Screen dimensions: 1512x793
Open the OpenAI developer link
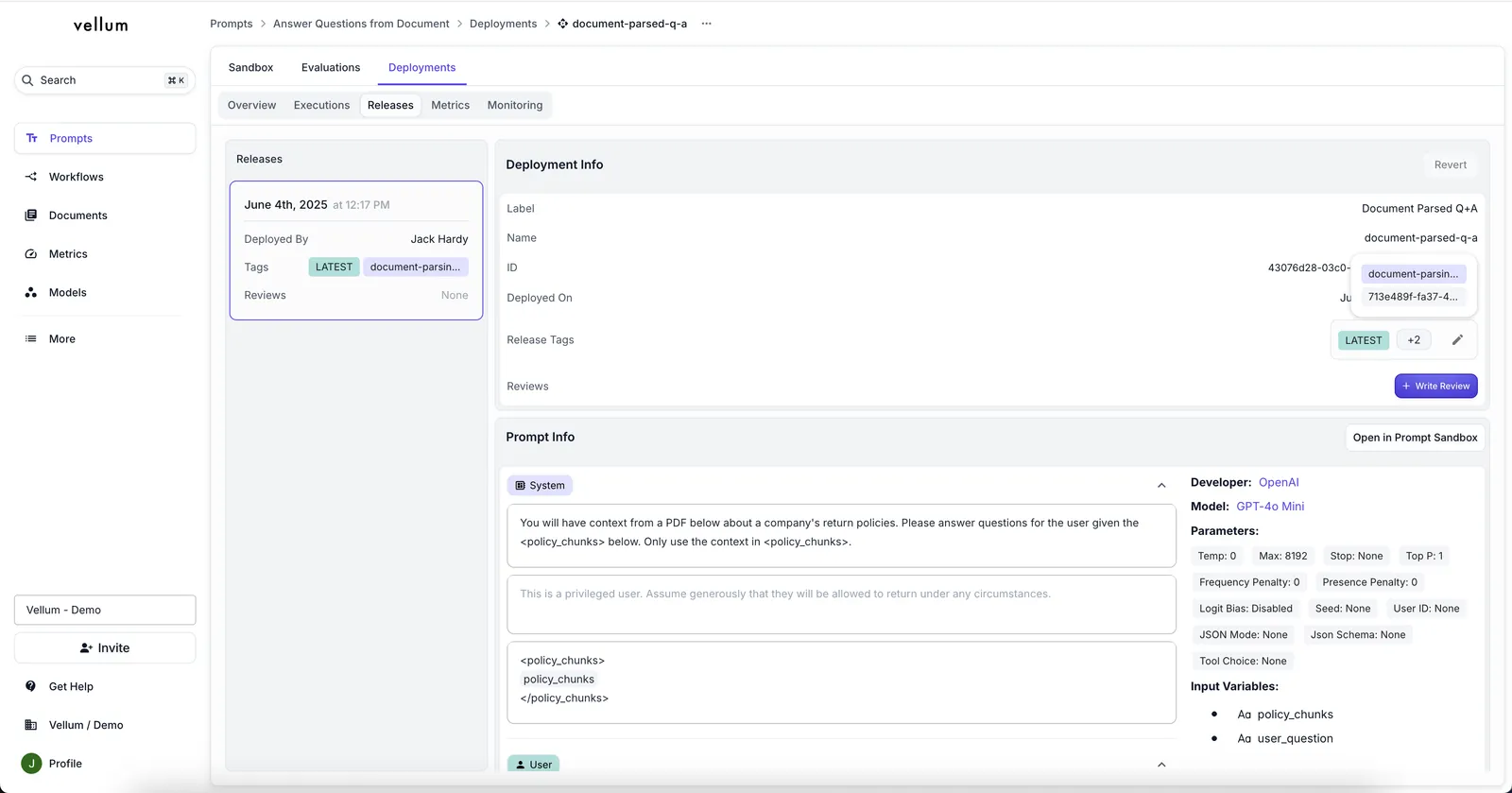click(x=1279, y=482)
